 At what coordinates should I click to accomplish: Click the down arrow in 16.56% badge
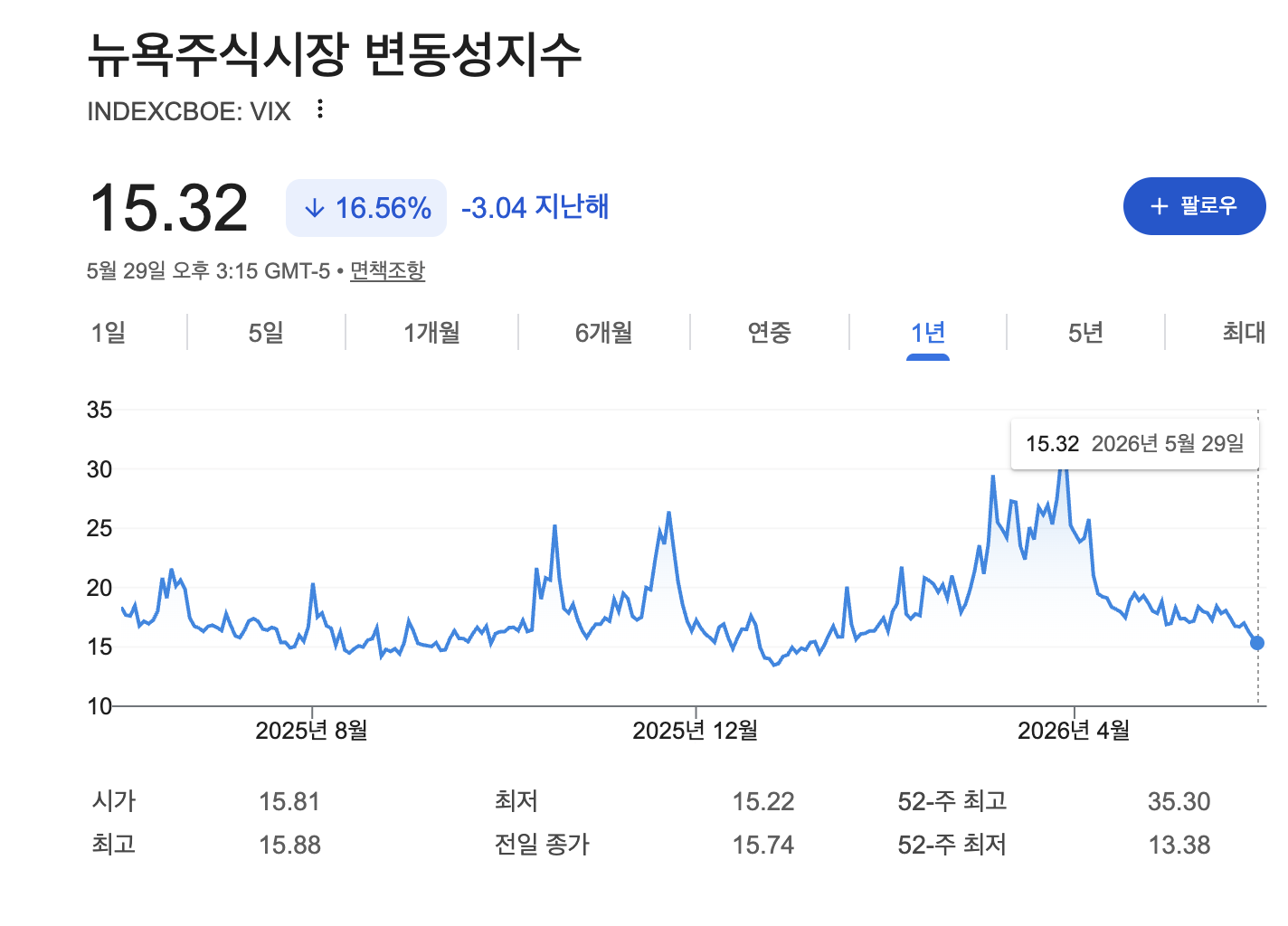(314, 208)
